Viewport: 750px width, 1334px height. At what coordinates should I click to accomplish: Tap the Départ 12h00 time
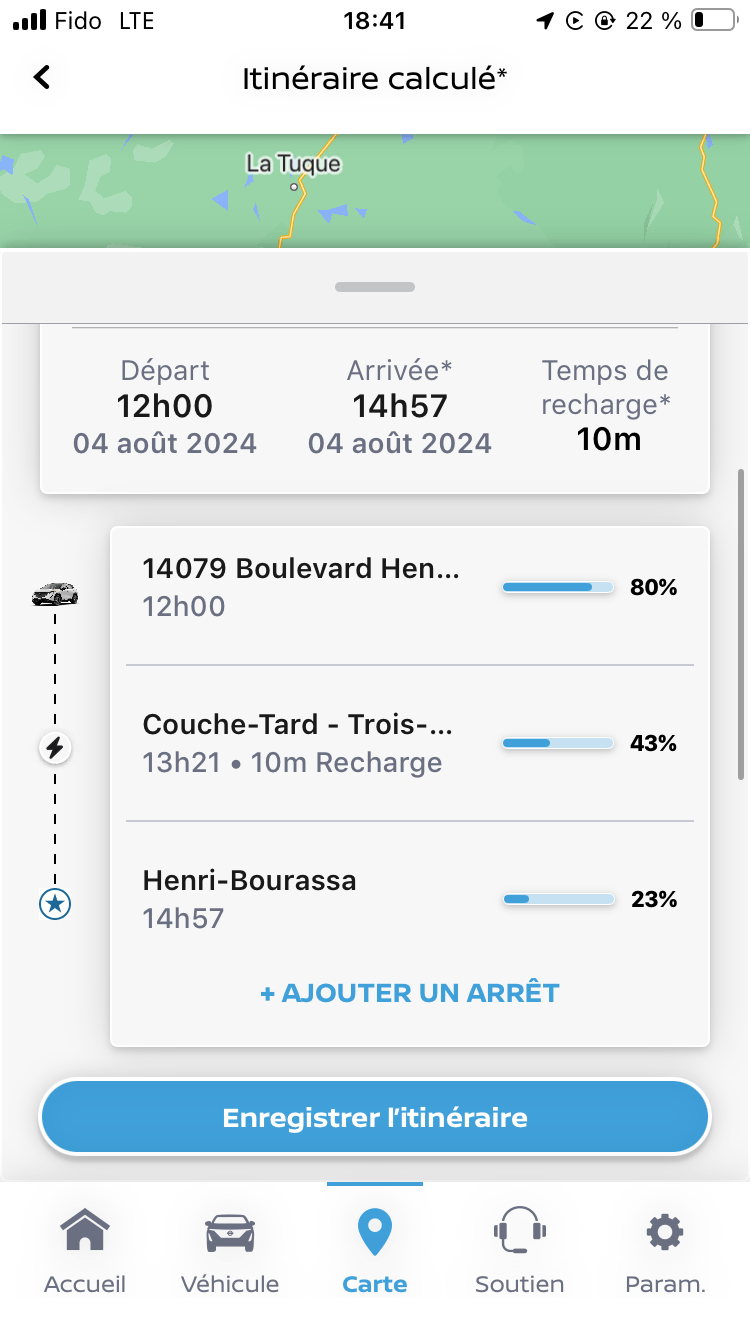[x=165, y=406]
